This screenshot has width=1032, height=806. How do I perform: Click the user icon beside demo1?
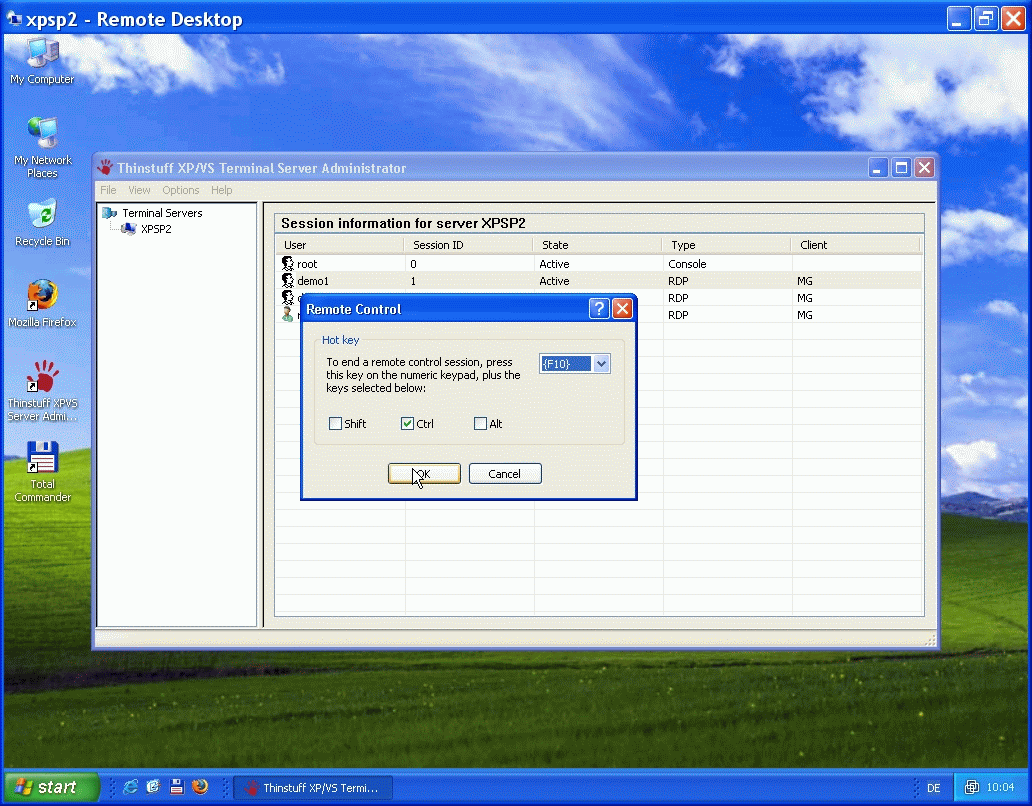(288, 281)
